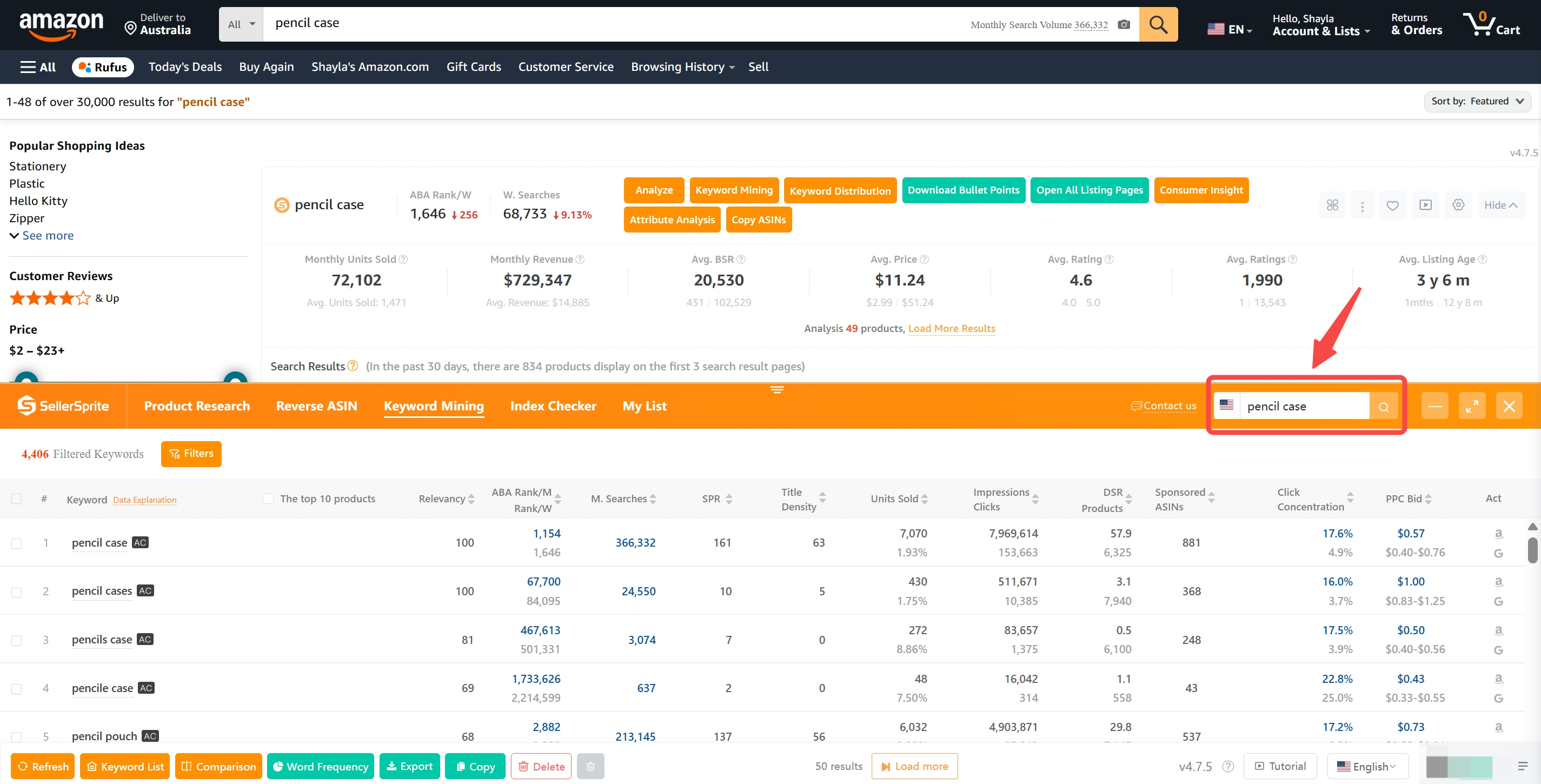Screen dimensions: 1541x784
Task: Click the help icon beside Search Results
Action: 353,366
